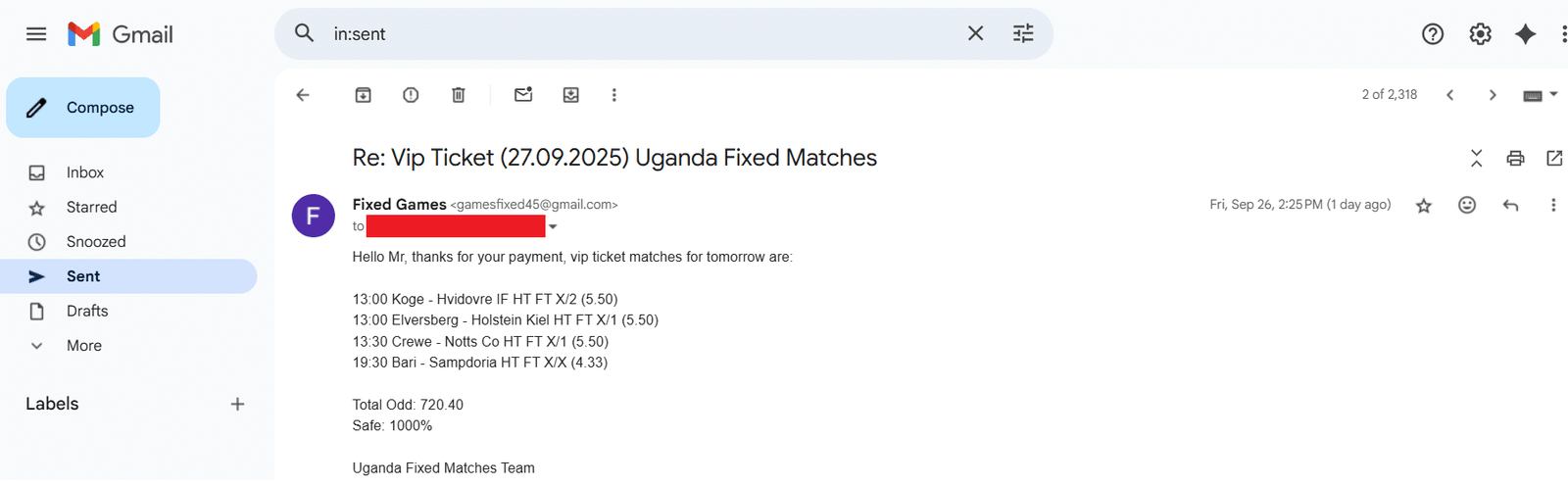1568x486 pixels.
Task: Star the Fixed Games message
Action: pos(1424,205)
